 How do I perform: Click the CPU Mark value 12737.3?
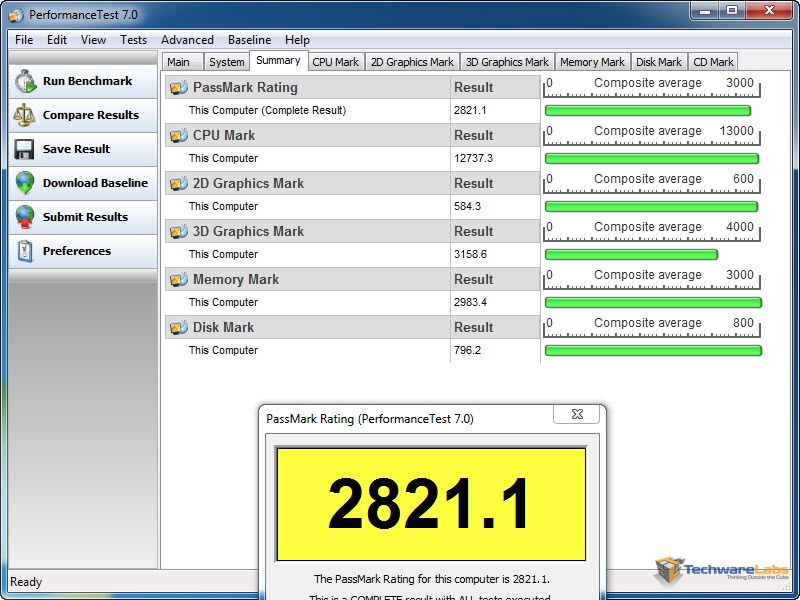(473, 158)
